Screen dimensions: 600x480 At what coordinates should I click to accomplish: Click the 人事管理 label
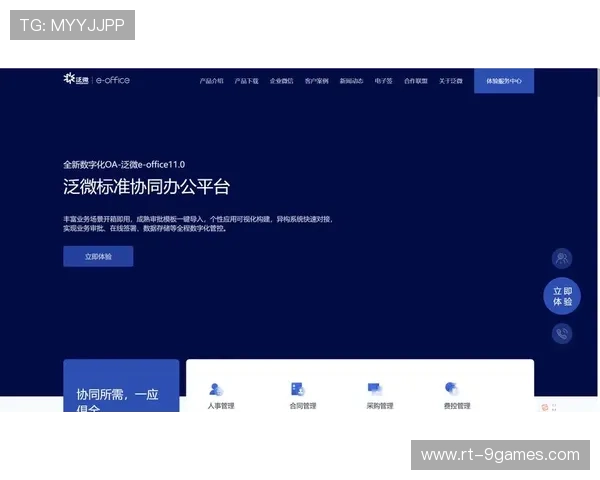221,406
